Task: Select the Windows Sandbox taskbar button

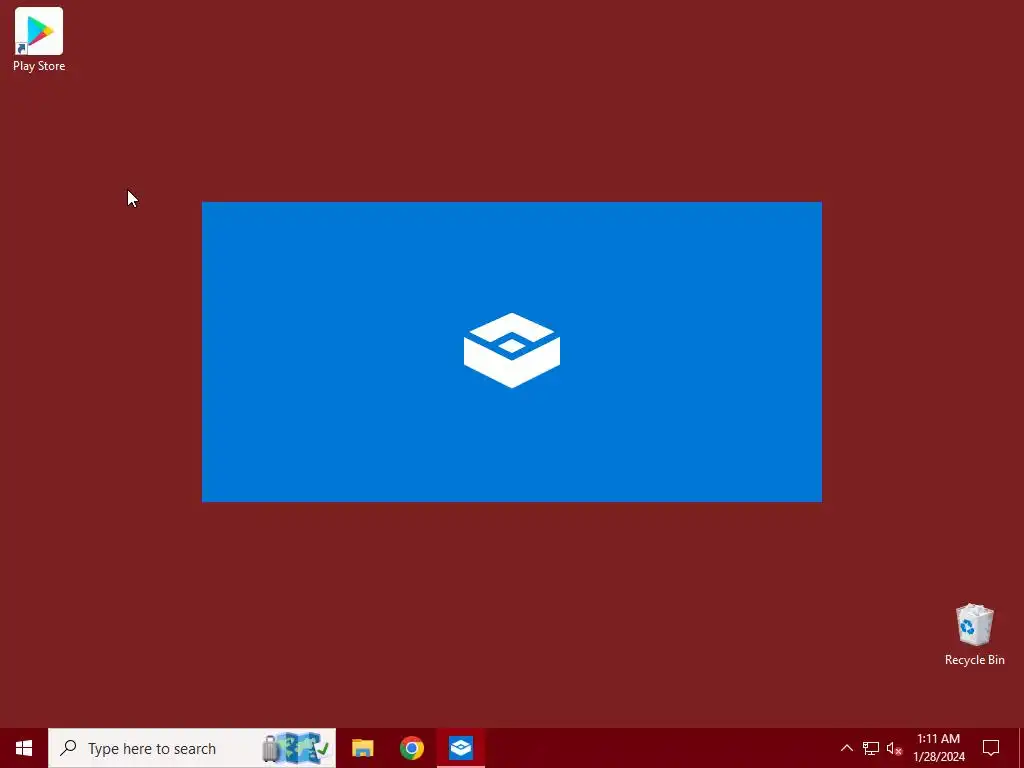Action: (461, 748)
